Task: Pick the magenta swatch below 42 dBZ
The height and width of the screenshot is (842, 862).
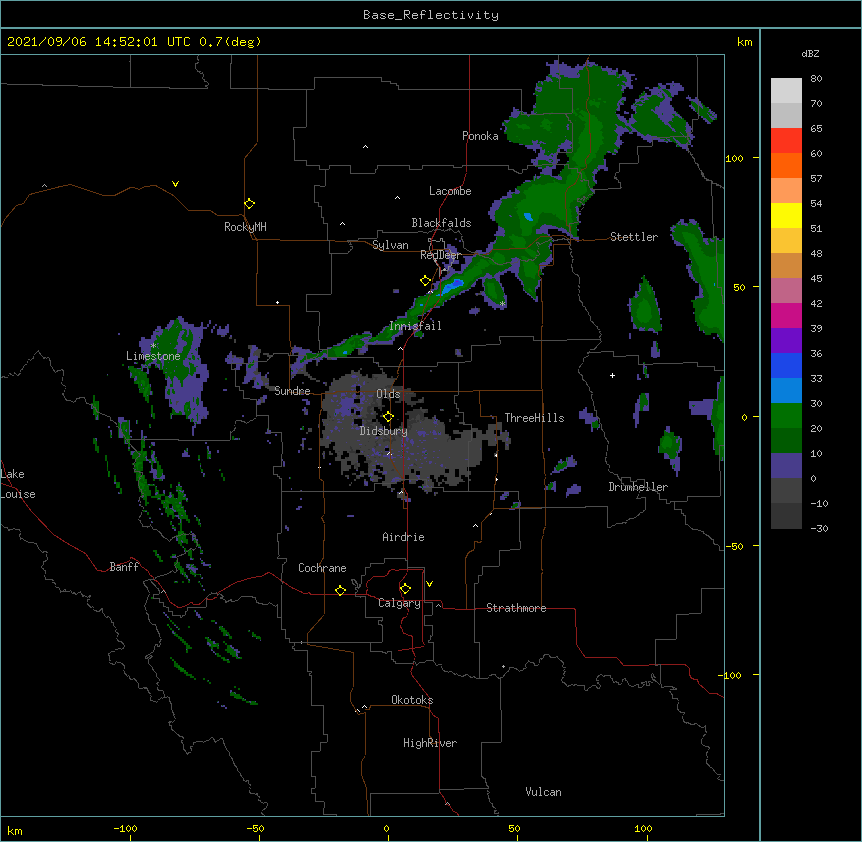Action: [786, 315]
